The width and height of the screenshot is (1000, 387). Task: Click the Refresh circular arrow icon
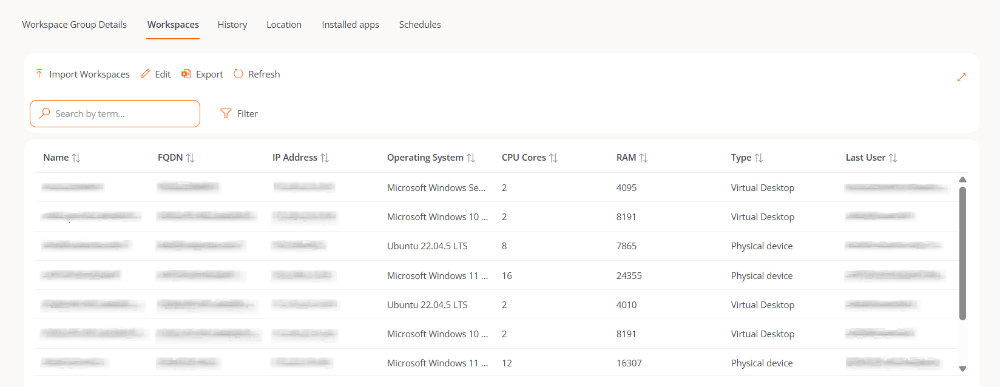[239, 74]
